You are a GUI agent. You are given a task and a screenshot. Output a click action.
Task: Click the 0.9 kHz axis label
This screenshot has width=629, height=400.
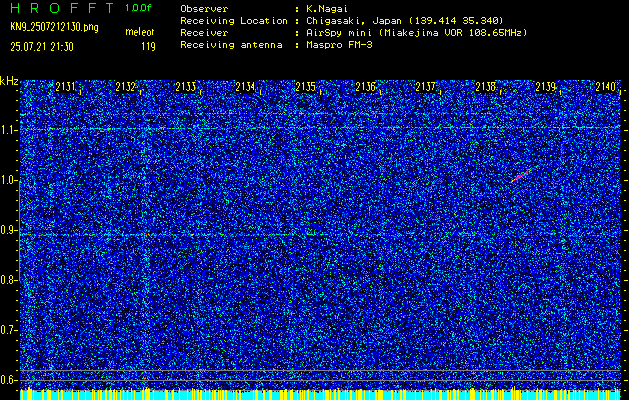point(8,230)
